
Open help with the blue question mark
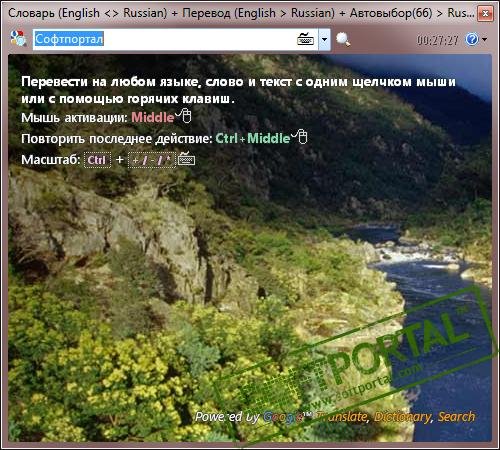[x=472, y=39]
